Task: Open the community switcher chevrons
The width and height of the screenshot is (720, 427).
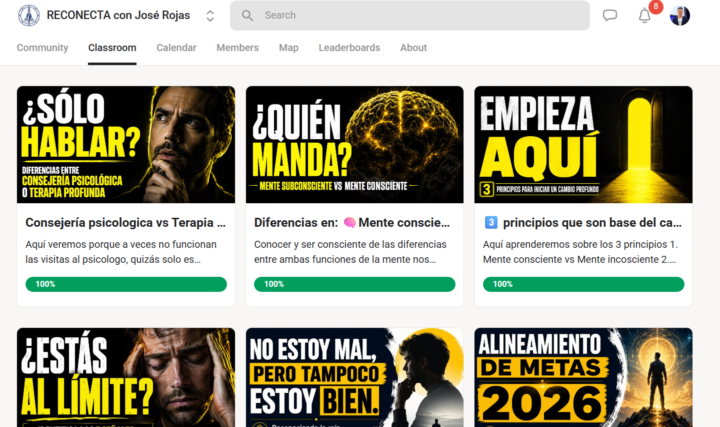Action: (x=210, y=16)
